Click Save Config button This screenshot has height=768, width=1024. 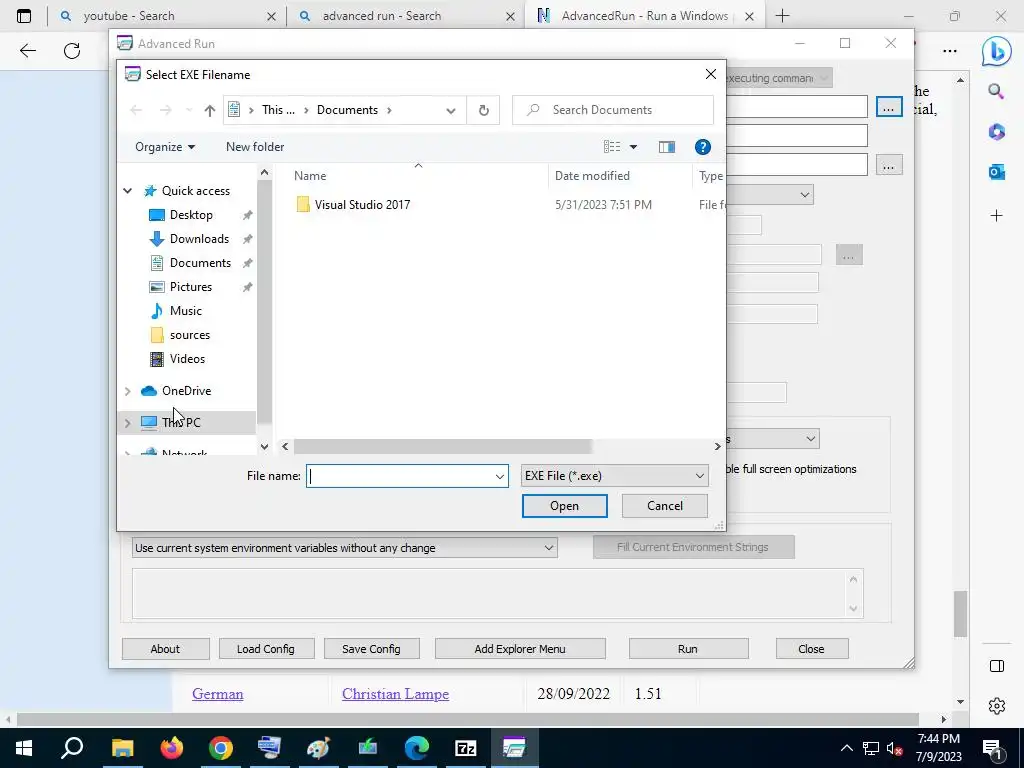click(x=371, y=649)
